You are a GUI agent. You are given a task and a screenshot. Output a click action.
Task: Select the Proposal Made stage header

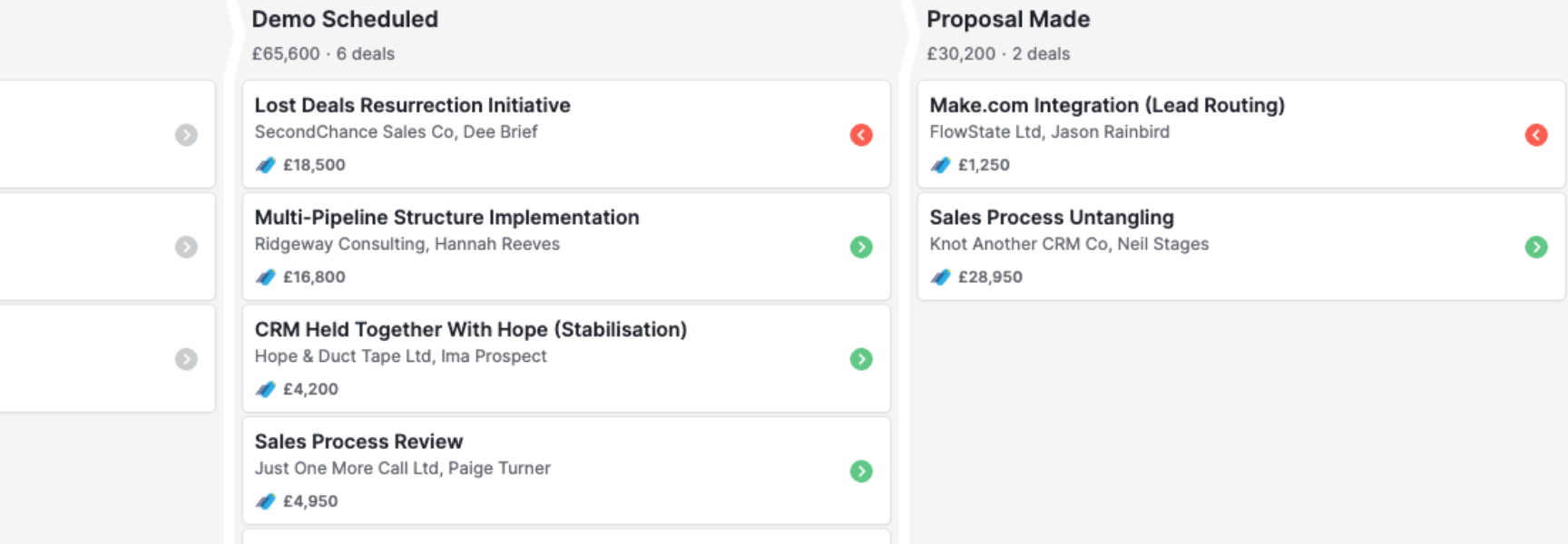pos(1008,19)
